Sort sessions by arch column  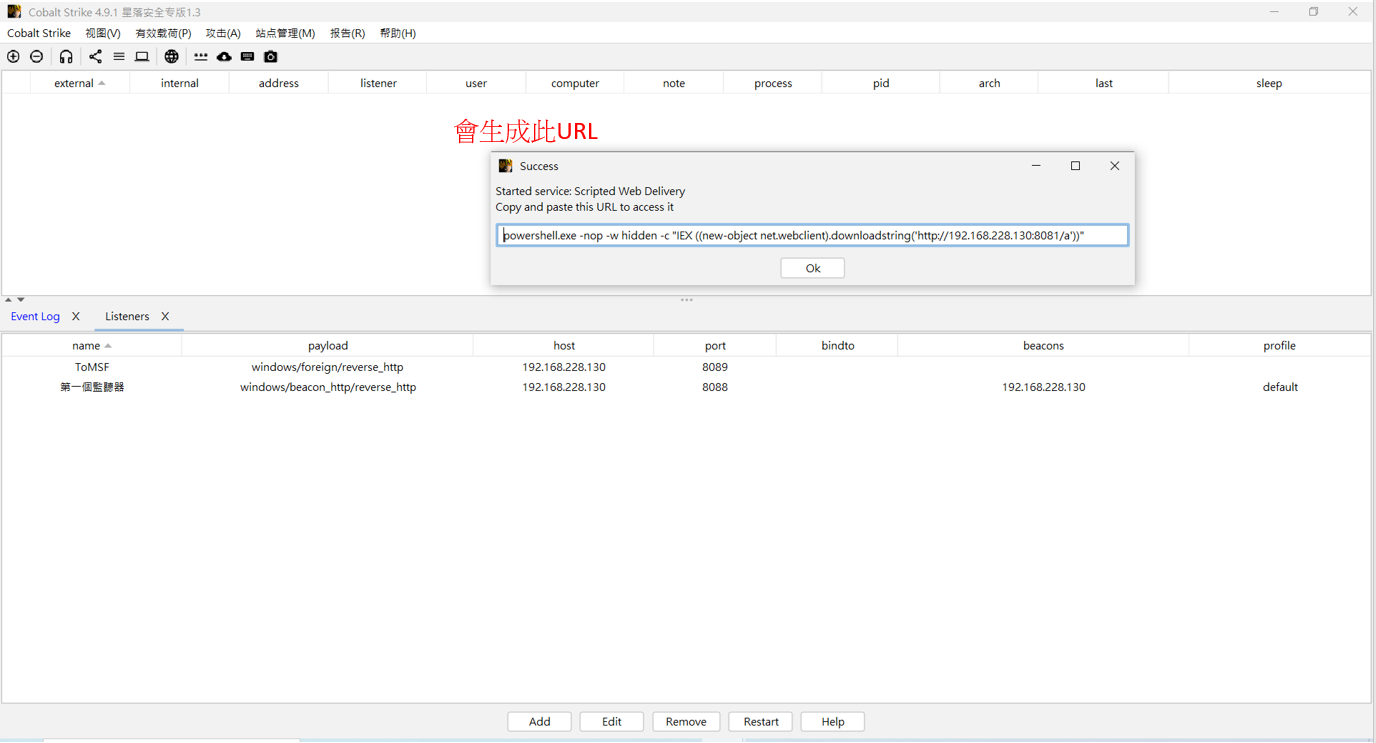989,83
